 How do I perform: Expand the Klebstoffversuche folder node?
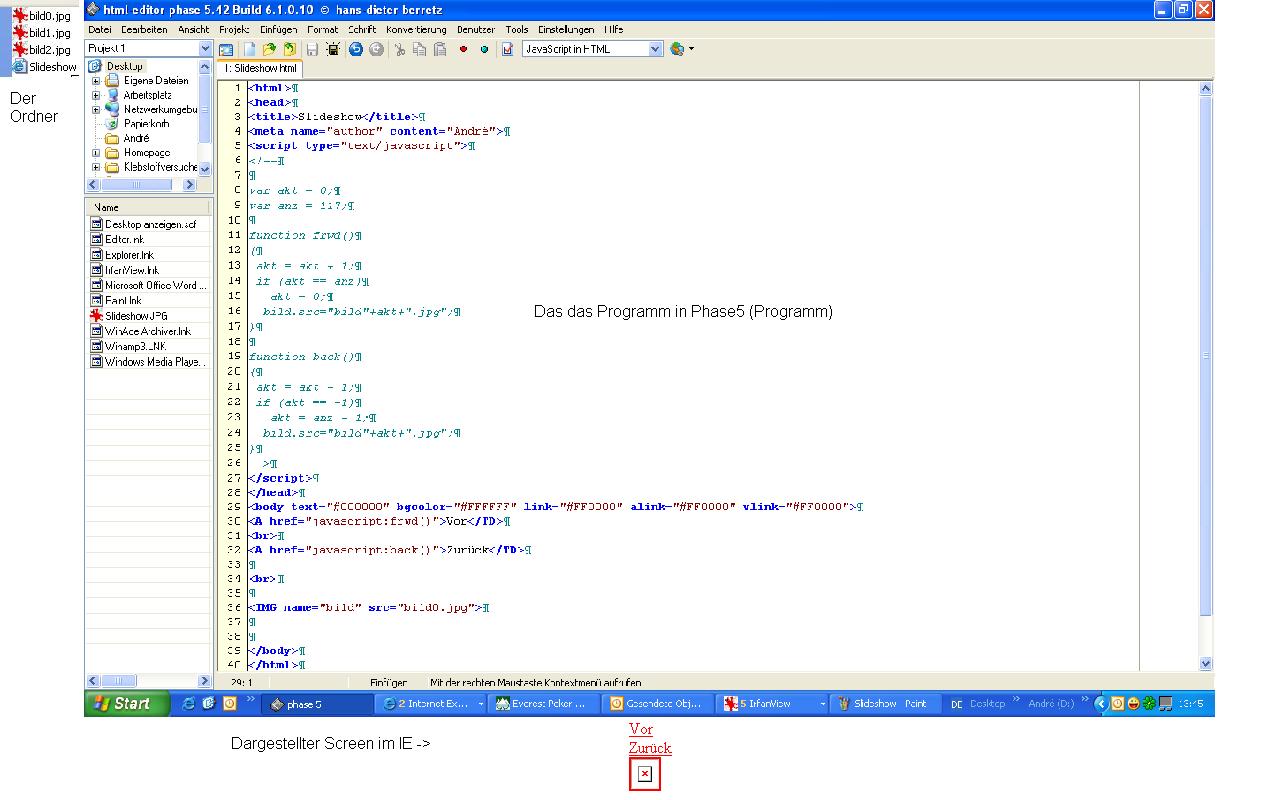96,168
